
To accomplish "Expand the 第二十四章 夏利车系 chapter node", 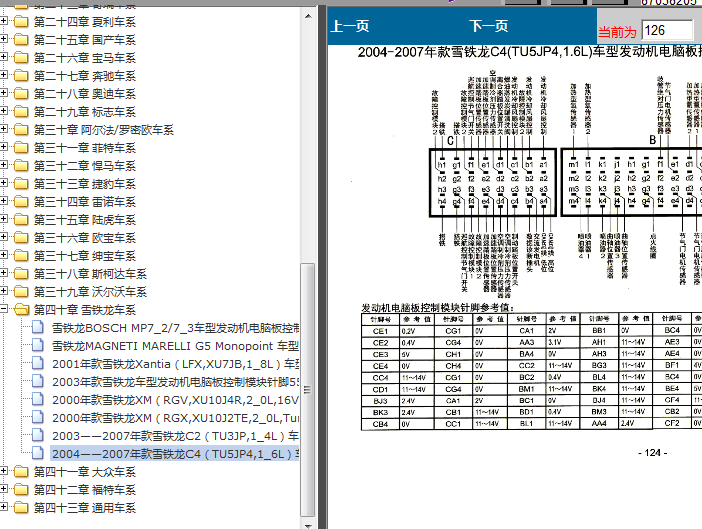I will pos(4,21).
